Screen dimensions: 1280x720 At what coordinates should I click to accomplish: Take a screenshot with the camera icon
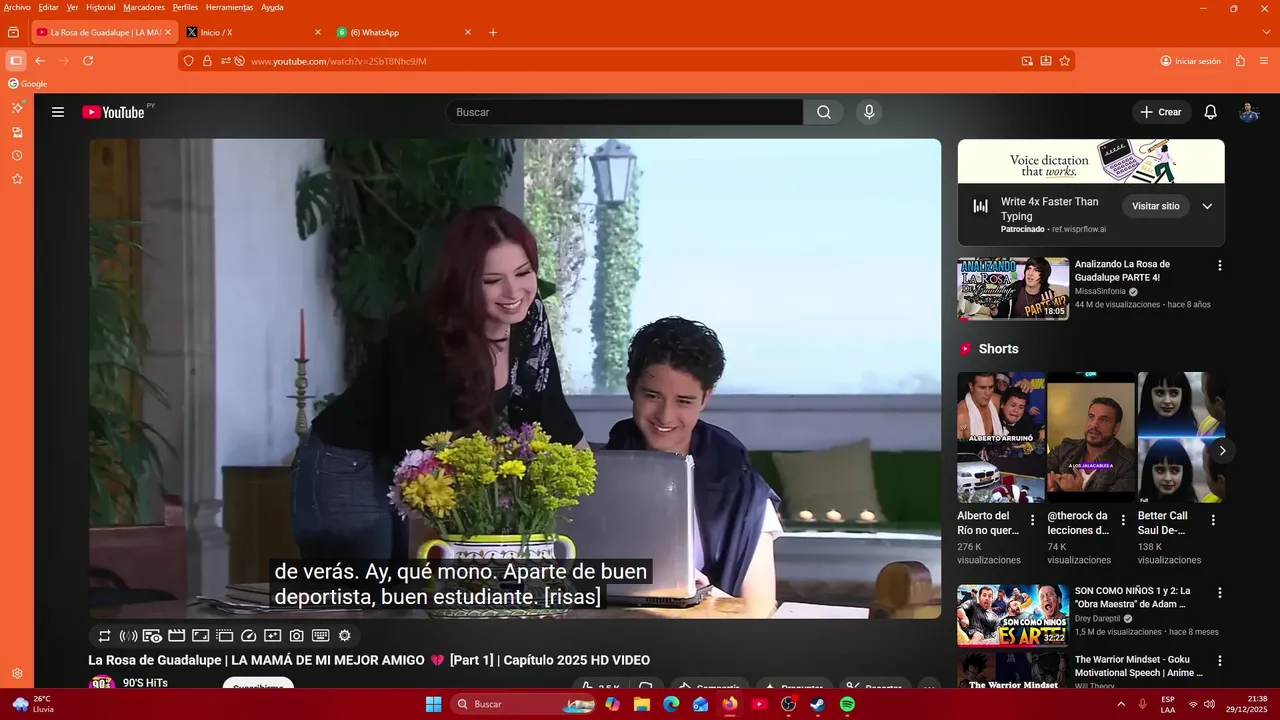pos(297,636)
